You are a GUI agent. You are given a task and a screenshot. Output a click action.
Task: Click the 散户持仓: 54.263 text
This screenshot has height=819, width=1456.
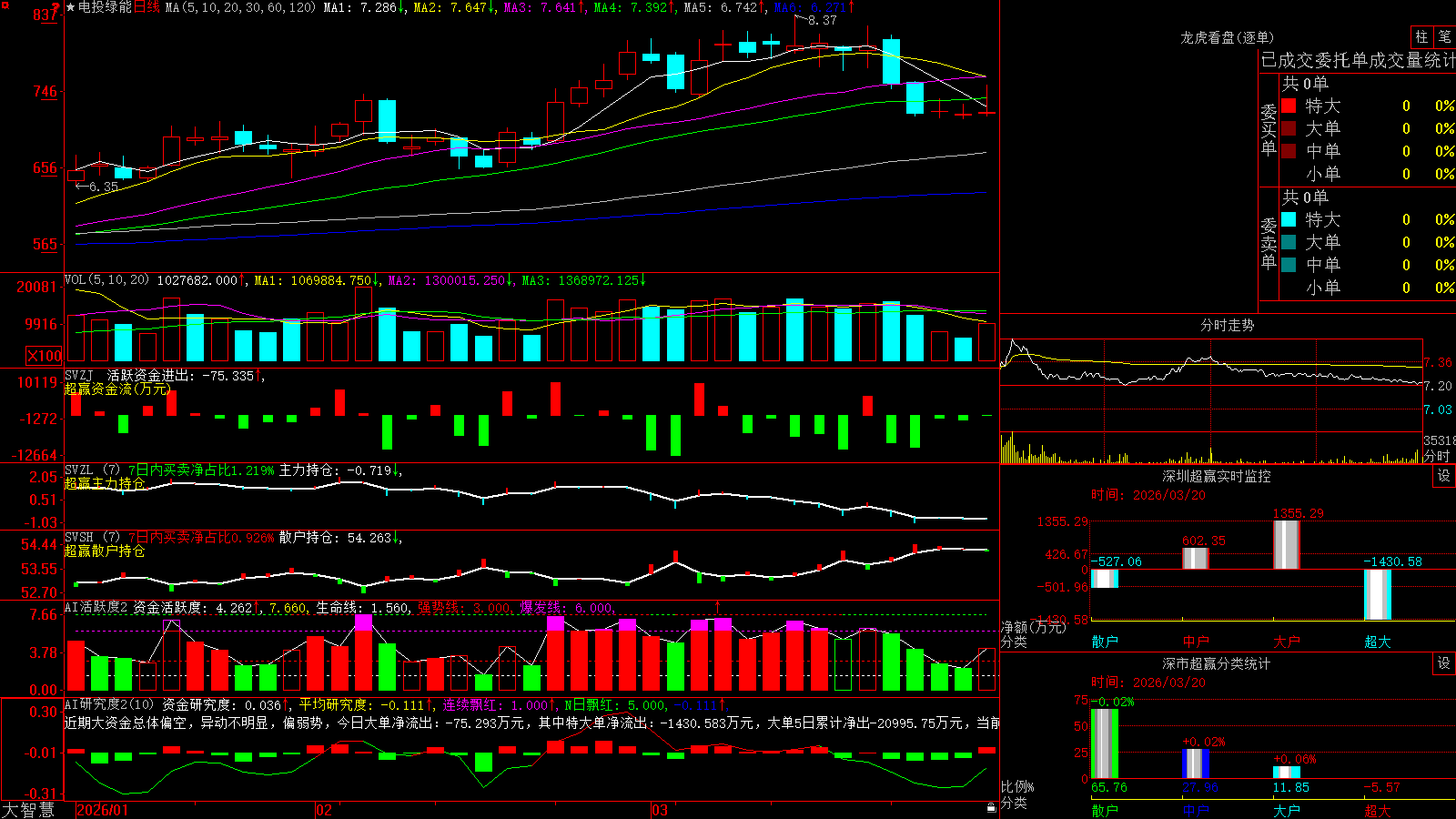(335, 537)
